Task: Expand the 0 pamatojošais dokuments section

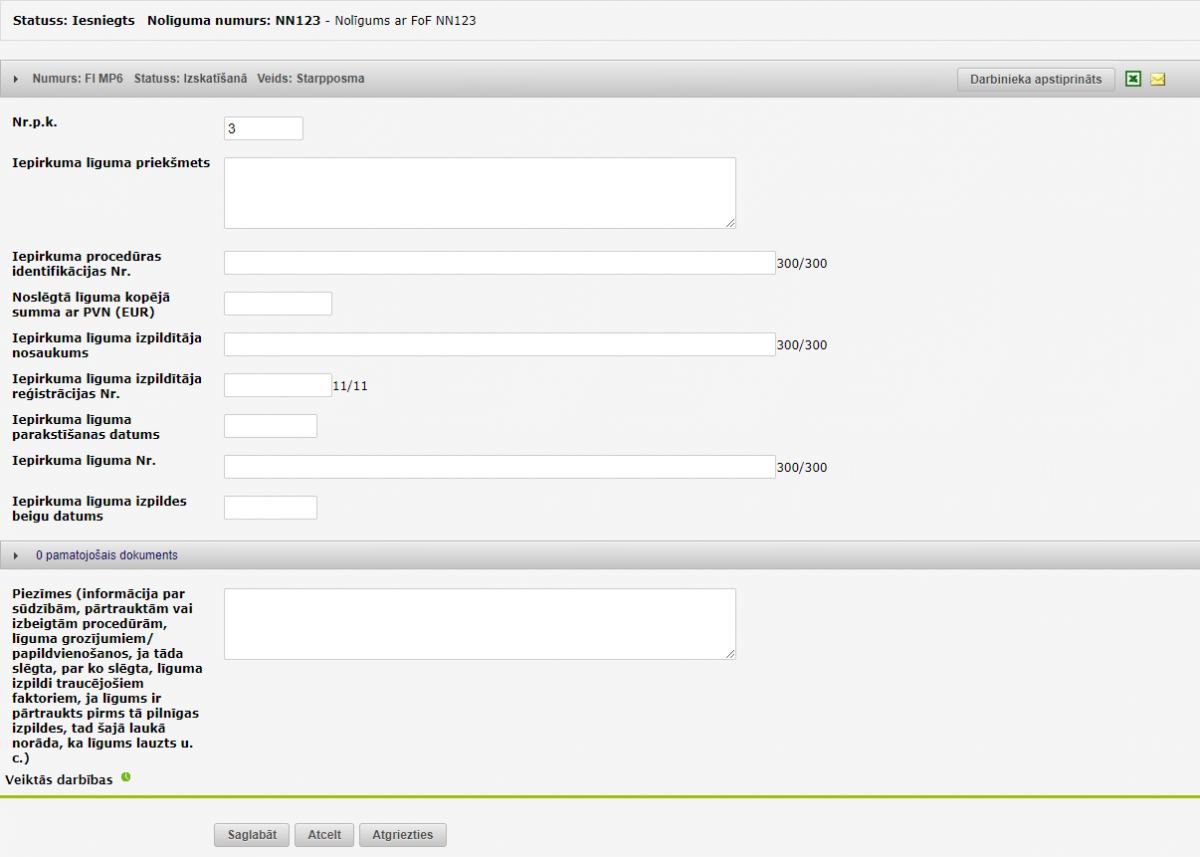Action: [16, 555]
